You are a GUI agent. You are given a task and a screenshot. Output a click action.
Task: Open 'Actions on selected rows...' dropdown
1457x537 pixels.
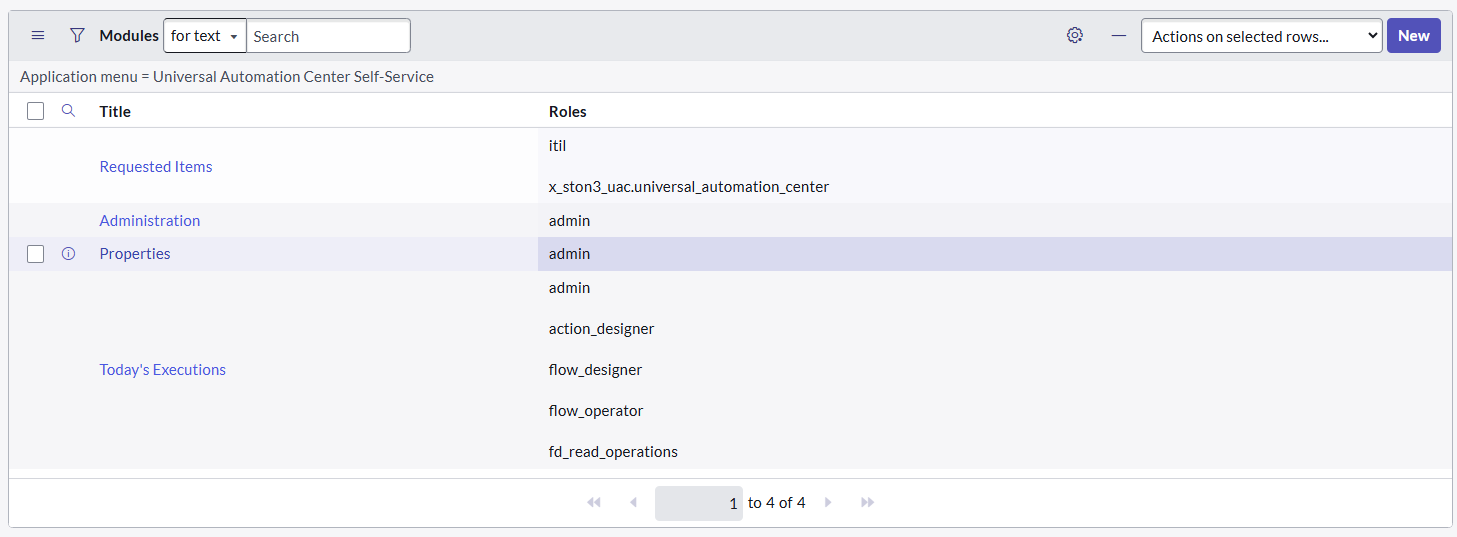point(1262,36)
